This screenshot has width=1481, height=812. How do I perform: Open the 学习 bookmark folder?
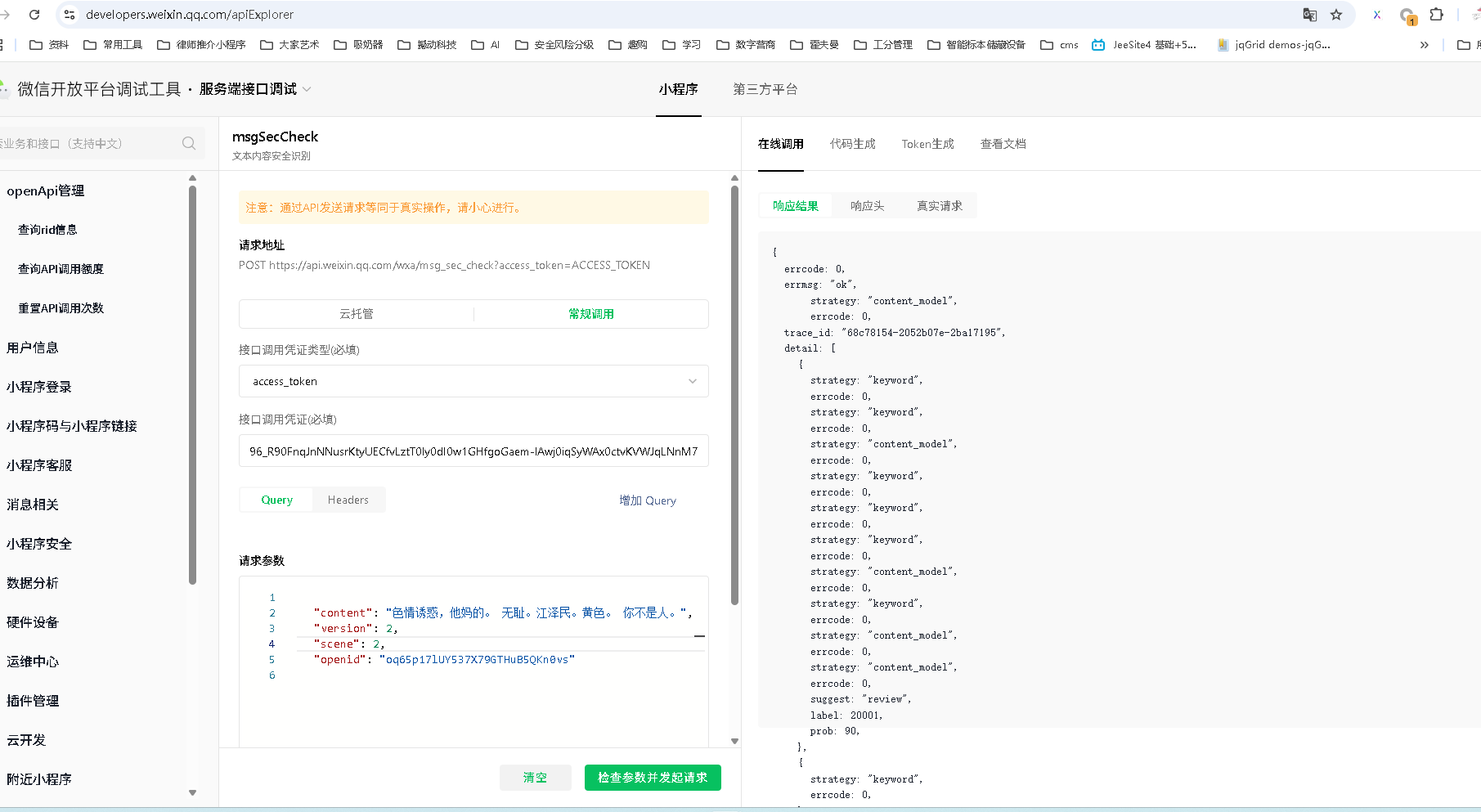682,45
